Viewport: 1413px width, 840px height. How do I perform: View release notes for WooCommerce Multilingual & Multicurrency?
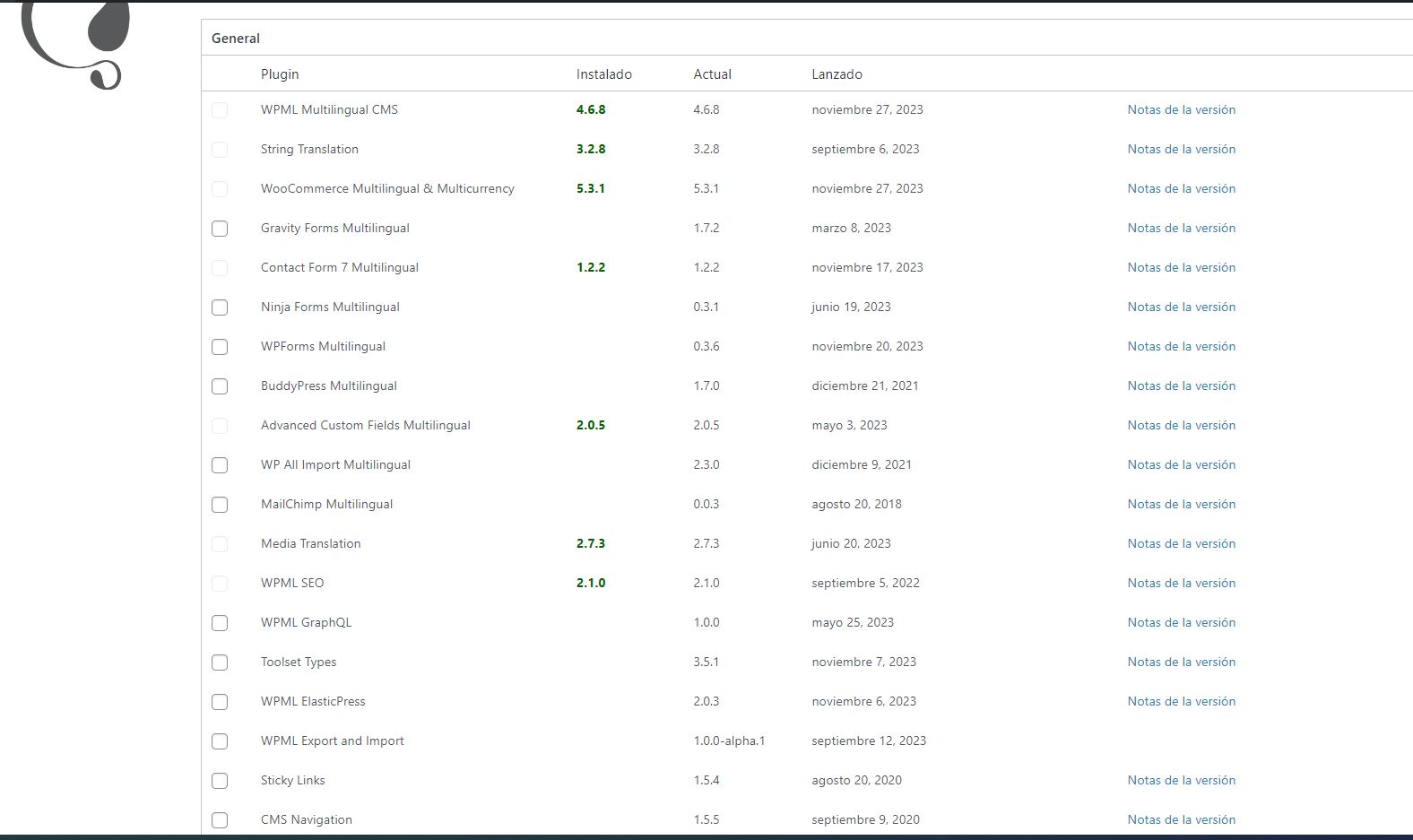click(1182, 188)
